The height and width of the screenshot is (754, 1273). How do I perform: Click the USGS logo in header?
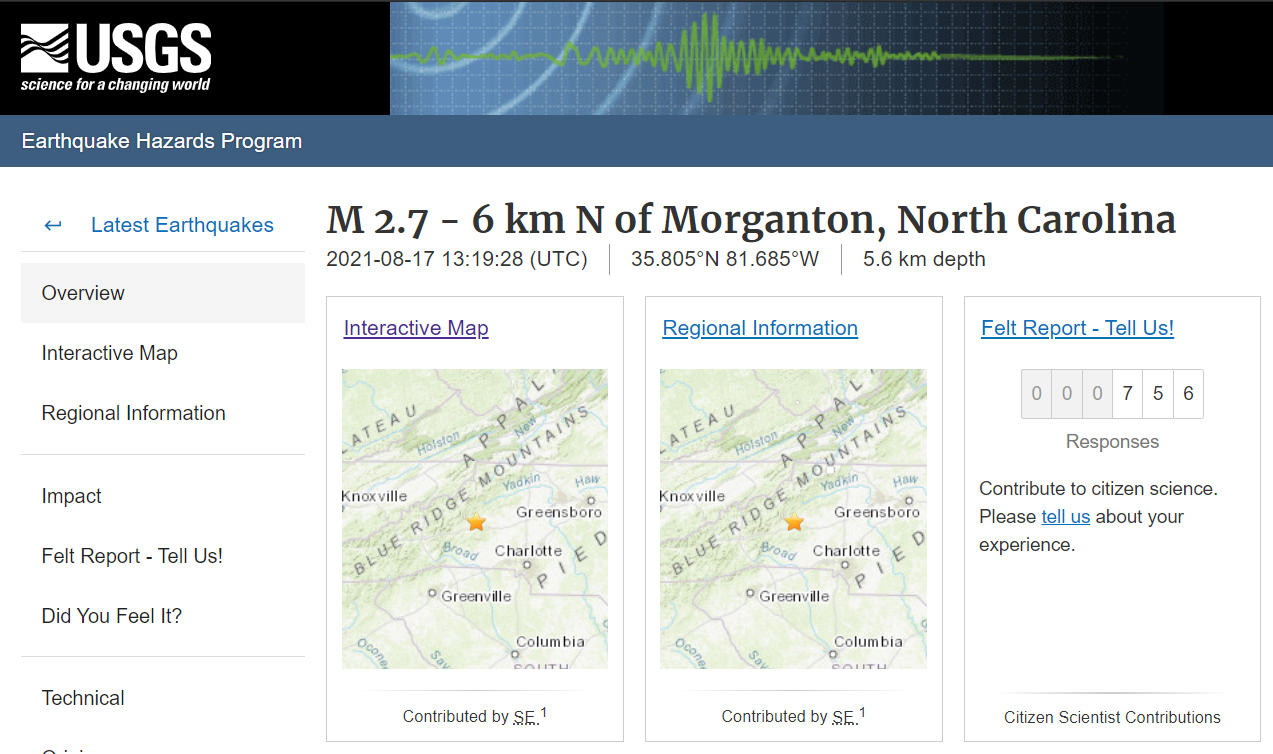pyautogui.click(x=116, y=57)
